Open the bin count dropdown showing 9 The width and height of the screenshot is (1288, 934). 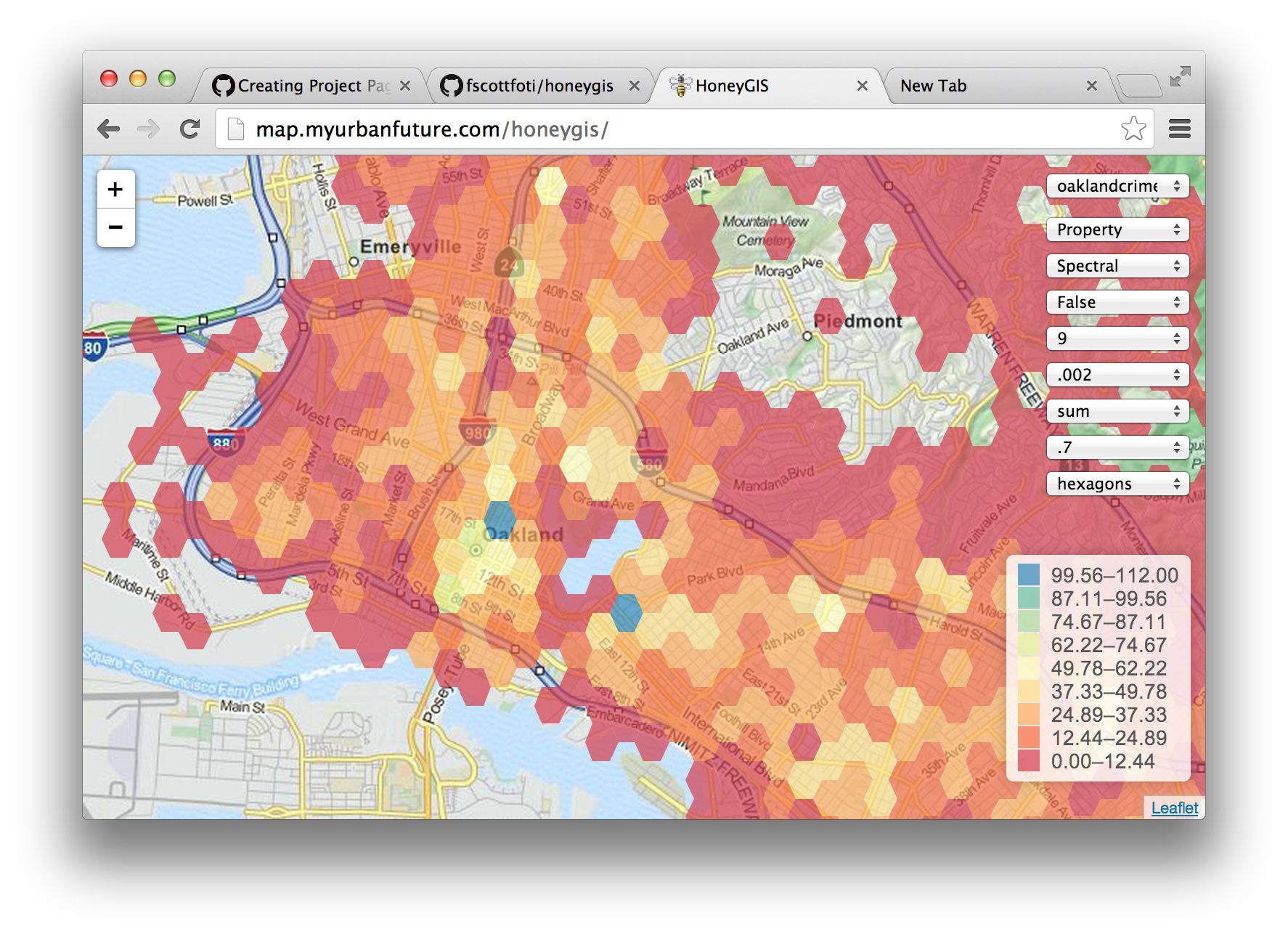(x=1117, y=338)
